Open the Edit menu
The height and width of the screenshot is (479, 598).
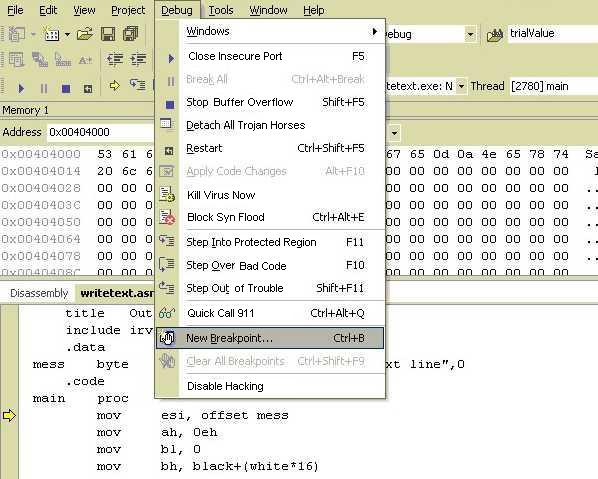tap(48, 10)
